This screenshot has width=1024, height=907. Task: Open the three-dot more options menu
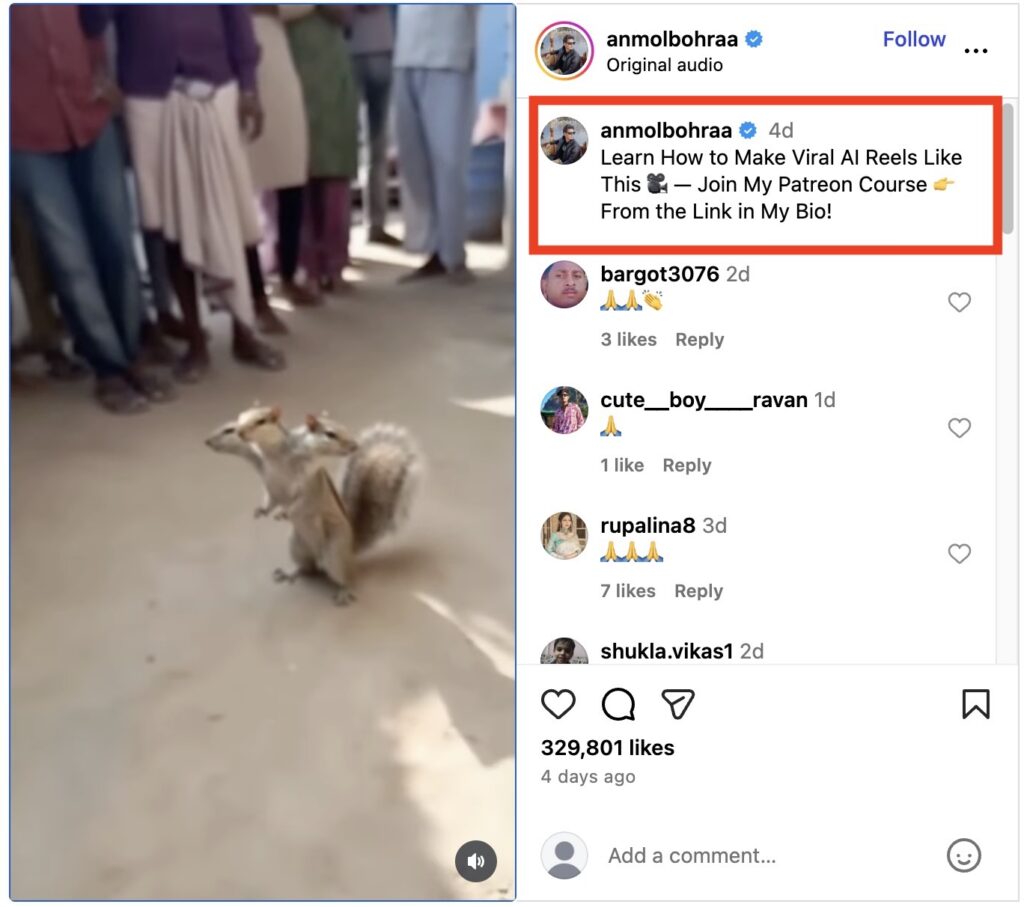975,51
